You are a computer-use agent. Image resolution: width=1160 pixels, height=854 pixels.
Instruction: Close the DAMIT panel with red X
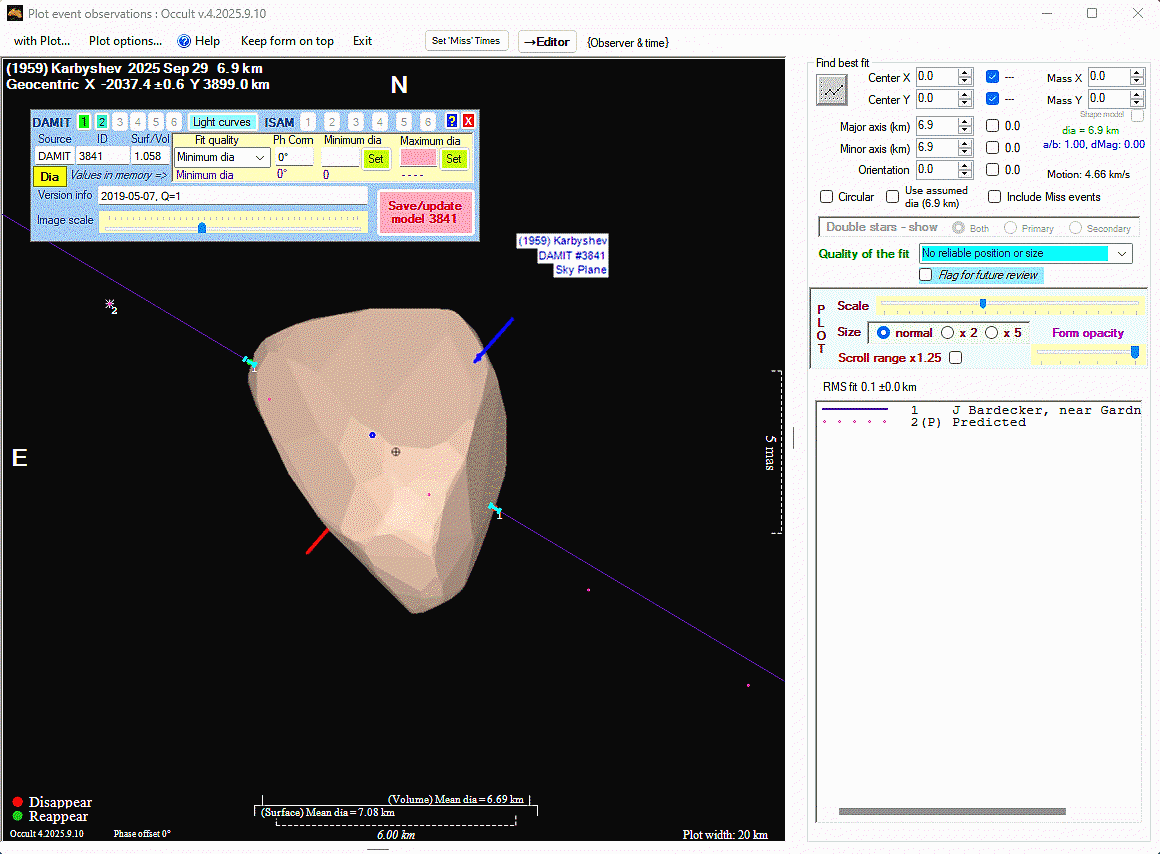[x=468, y=121]
